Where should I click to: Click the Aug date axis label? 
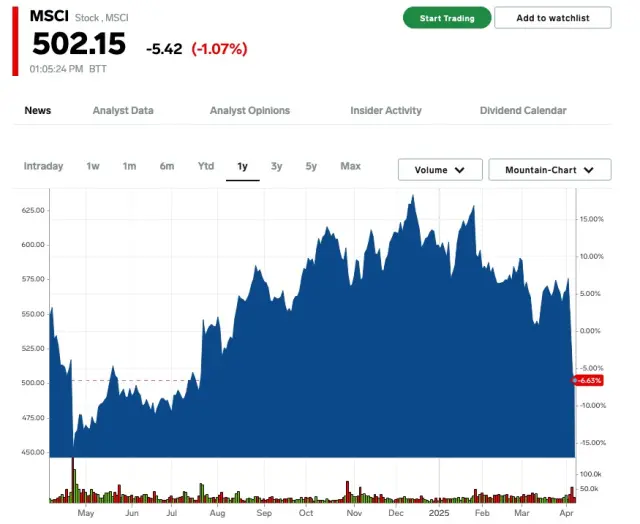(x=218, y=513)
